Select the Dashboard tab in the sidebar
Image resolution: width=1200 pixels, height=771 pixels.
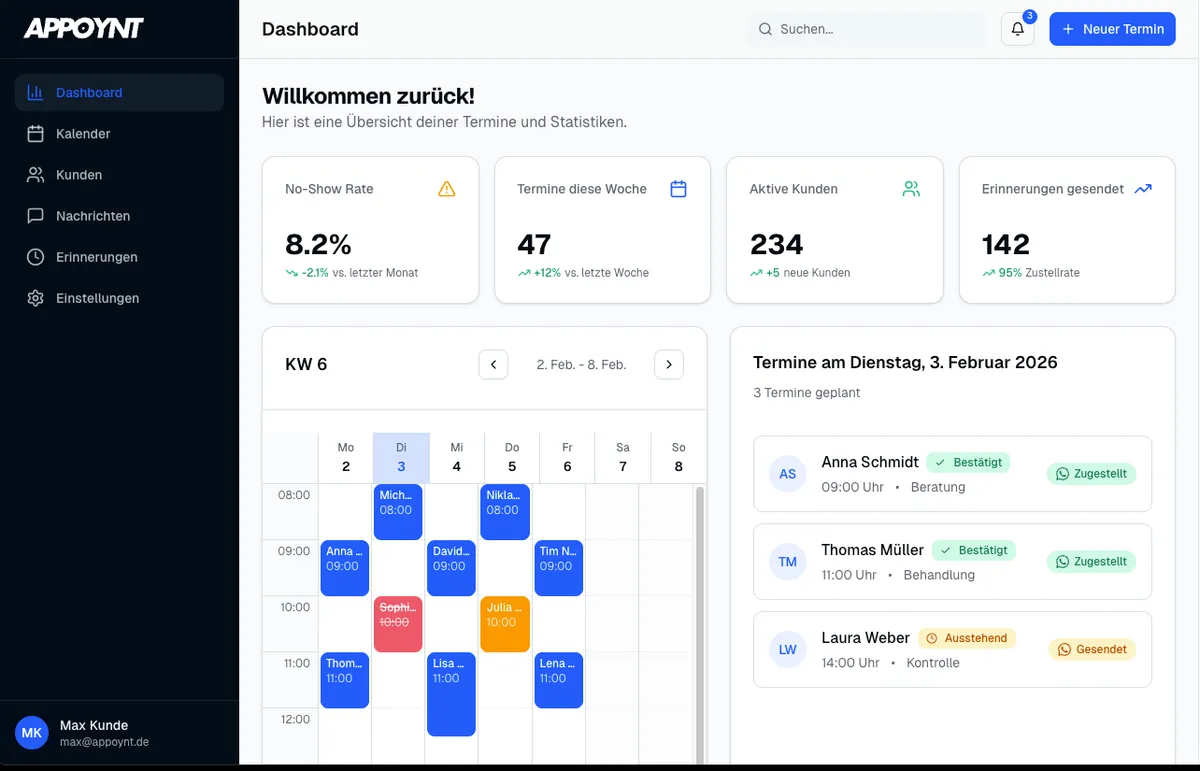pyautogui.click(x=89, y=92)
